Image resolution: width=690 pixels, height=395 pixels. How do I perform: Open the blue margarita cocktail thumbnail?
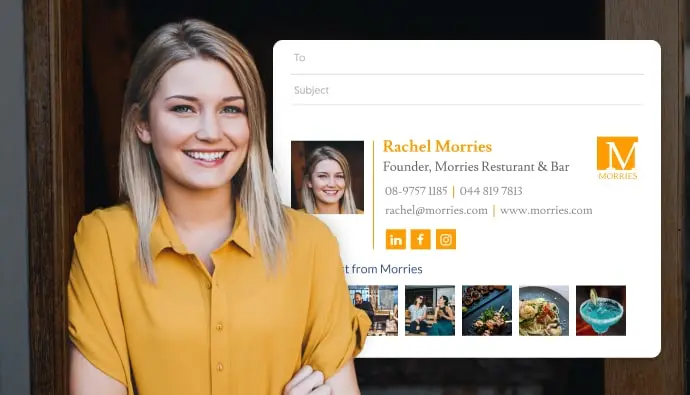[x=601, y=311]
